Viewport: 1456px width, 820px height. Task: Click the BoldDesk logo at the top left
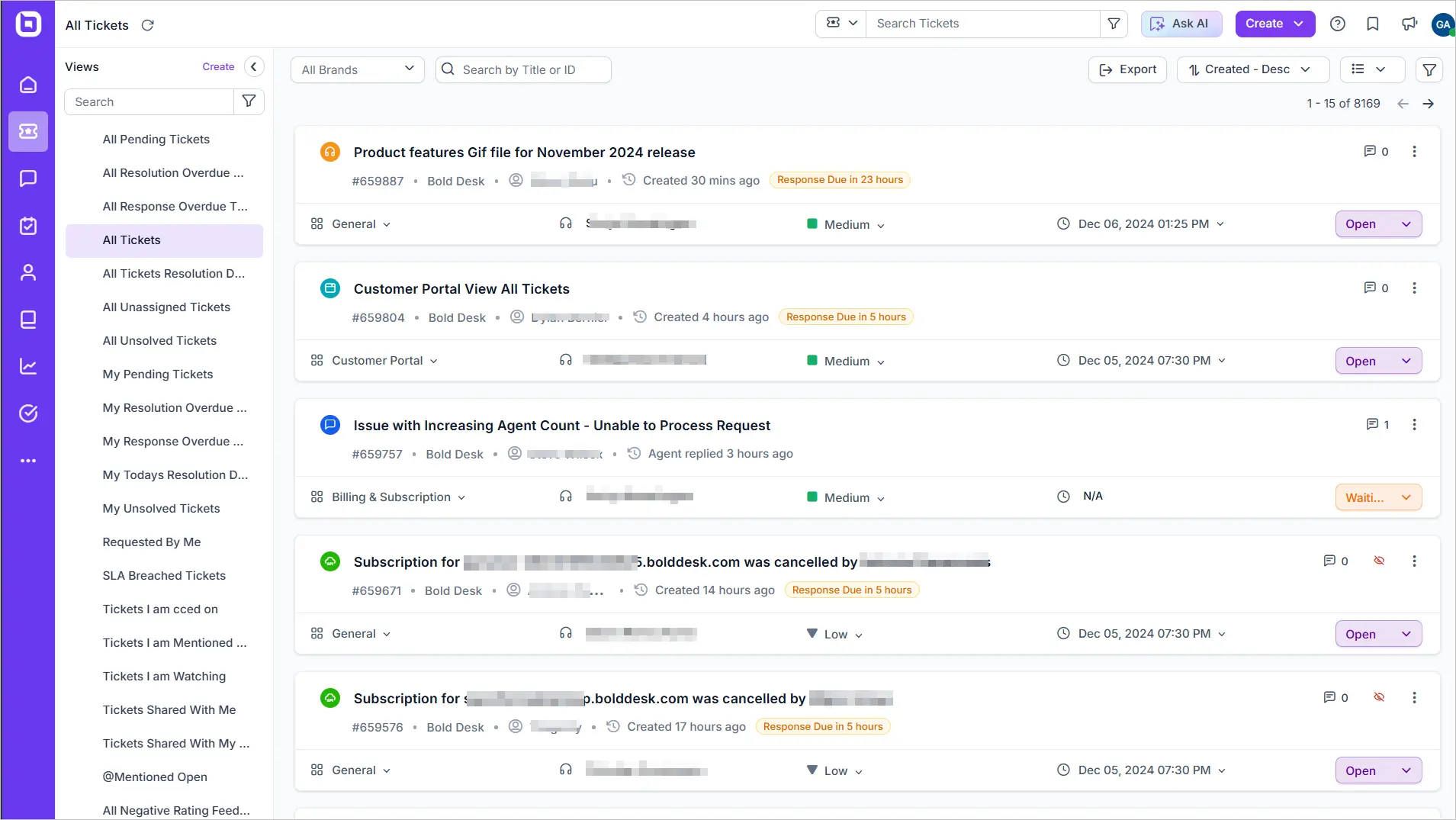pyautogui.click(x=28, y=24)
